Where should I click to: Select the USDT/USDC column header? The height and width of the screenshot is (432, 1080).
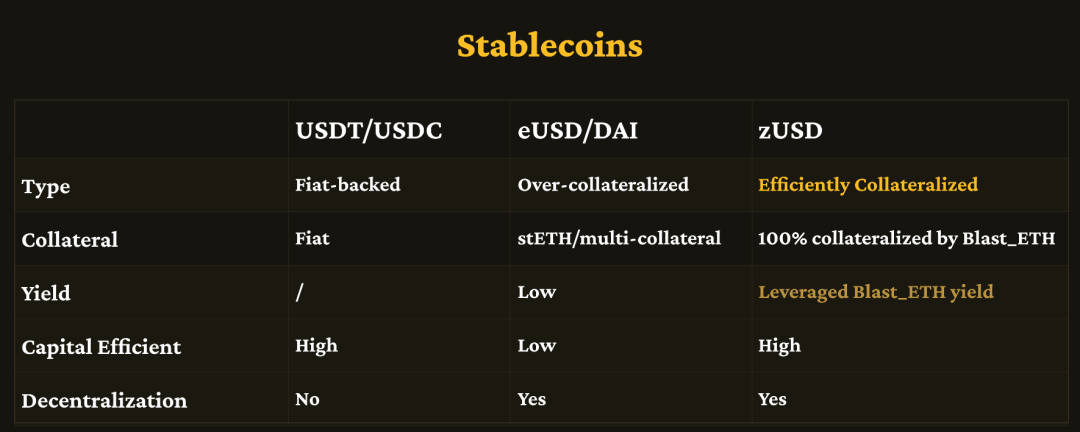[368, 131]
